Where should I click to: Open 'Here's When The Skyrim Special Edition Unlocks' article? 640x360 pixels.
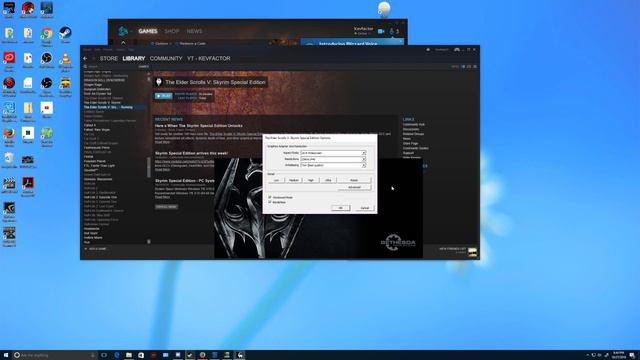tap(198, 126)
